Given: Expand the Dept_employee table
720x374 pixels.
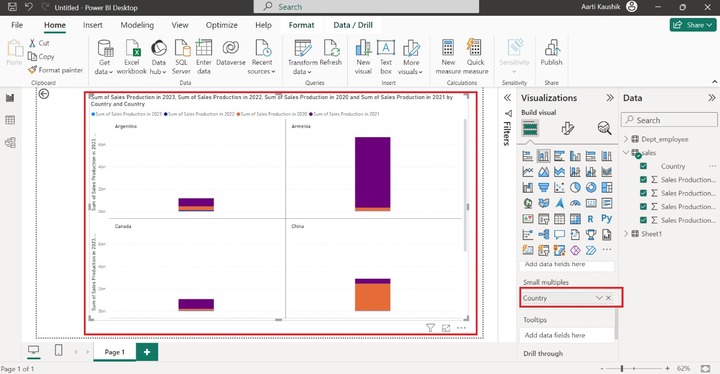Looking at the screenshot, I should [626, 139].
